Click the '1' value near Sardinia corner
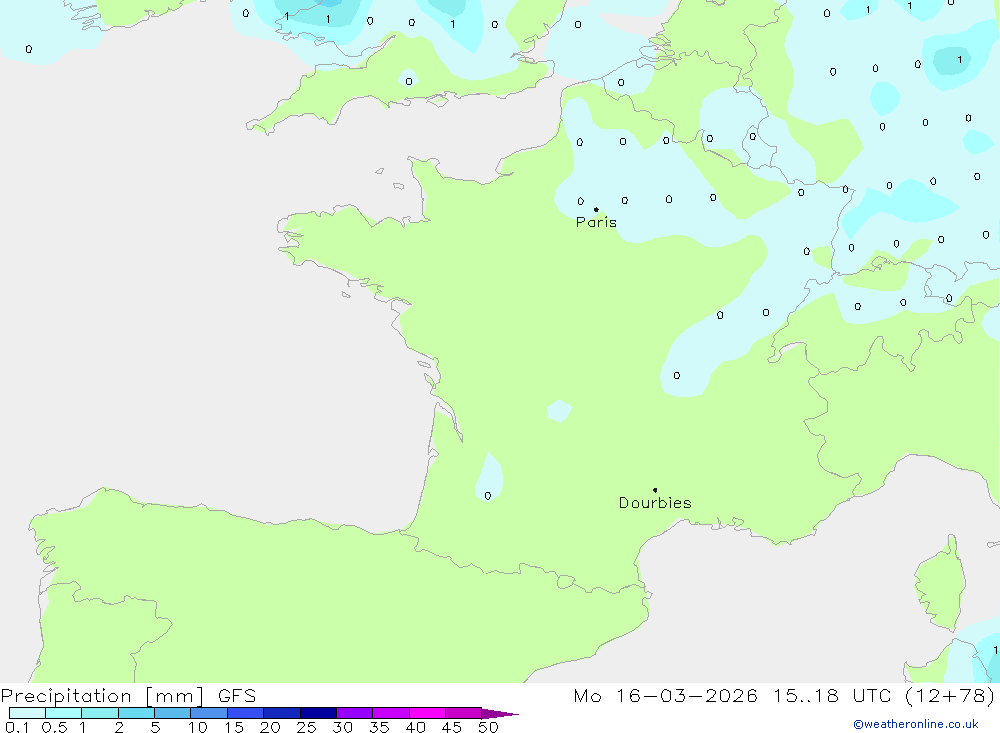 995,650
